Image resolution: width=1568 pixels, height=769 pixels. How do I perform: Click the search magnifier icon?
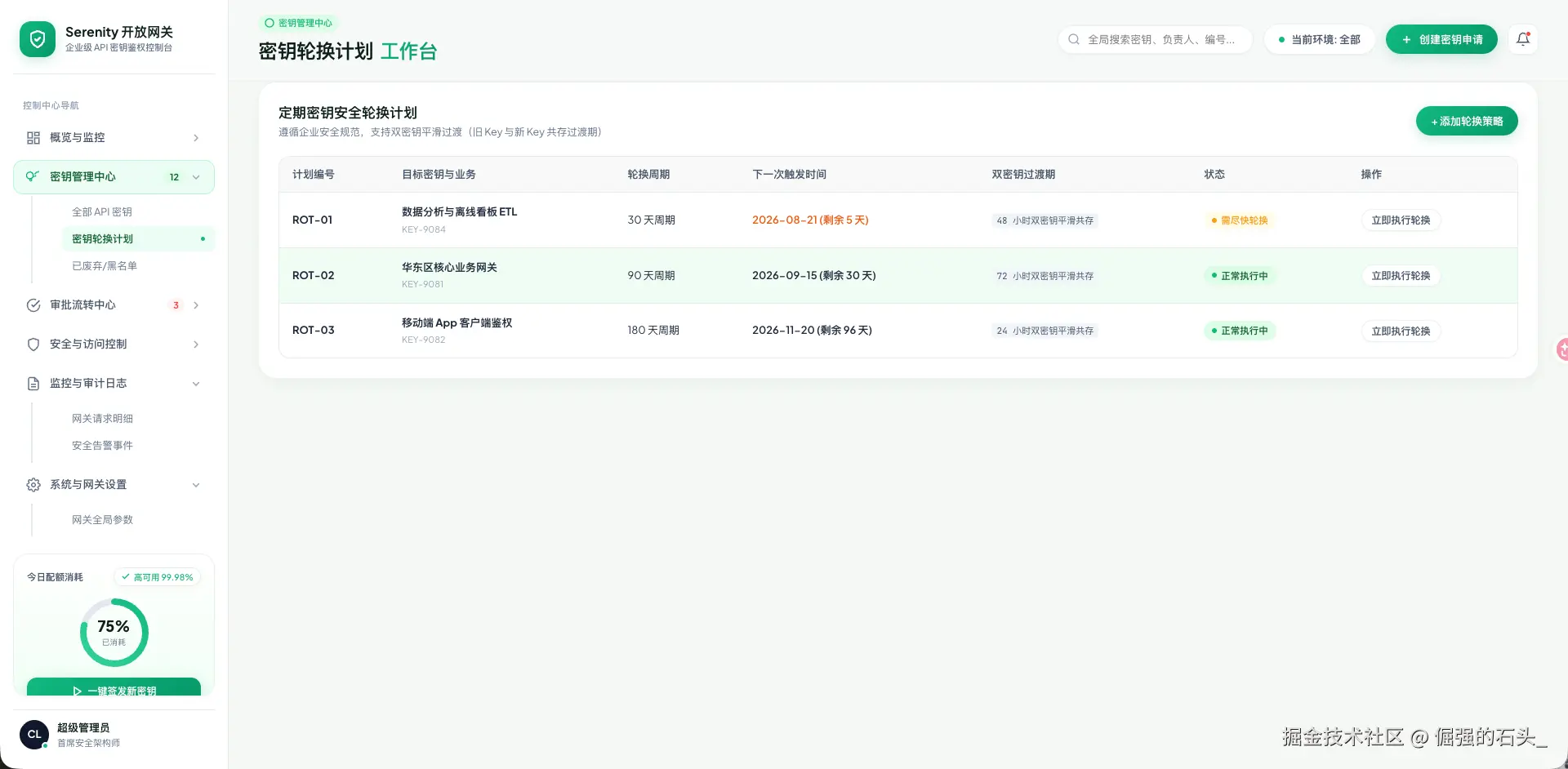coord(1074,39)
